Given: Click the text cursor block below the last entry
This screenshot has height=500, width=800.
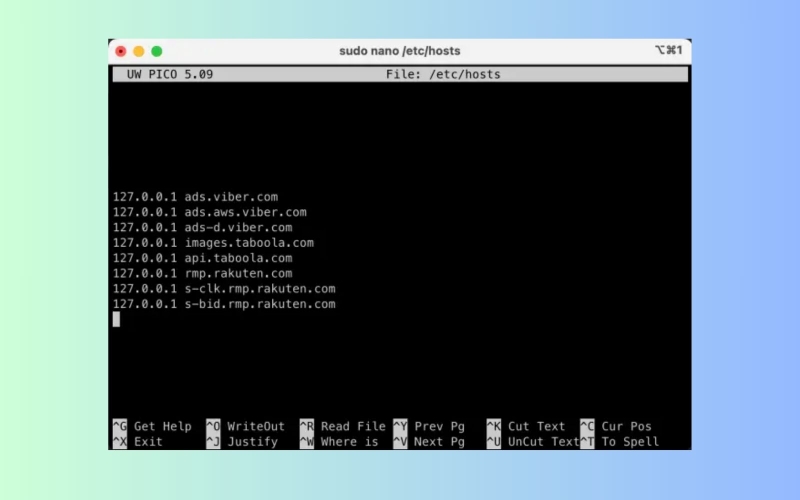Looking at the screenshot, I should coord(116,319).
